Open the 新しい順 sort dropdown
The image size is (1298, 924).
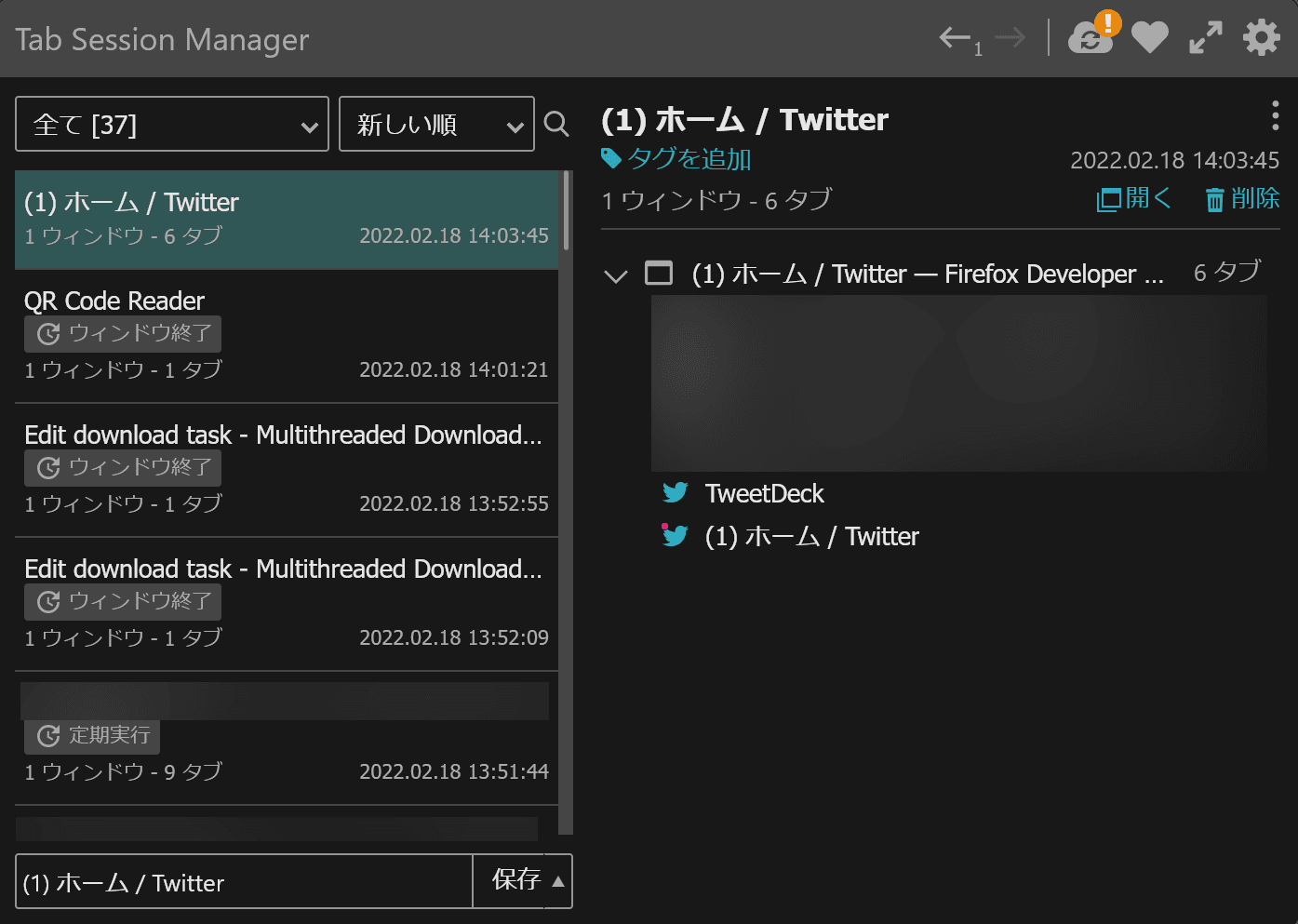pos(436,124)
